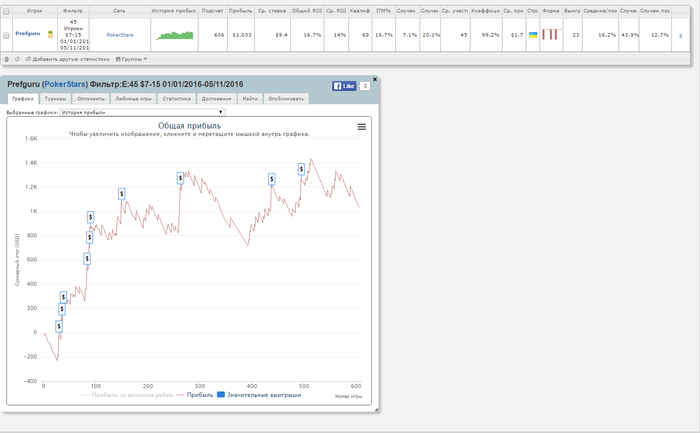Toggle the "Прибыль за минусом рейка" legend series
The width and height of the screenshot is (700, 433).
click(x=127, y=395)
